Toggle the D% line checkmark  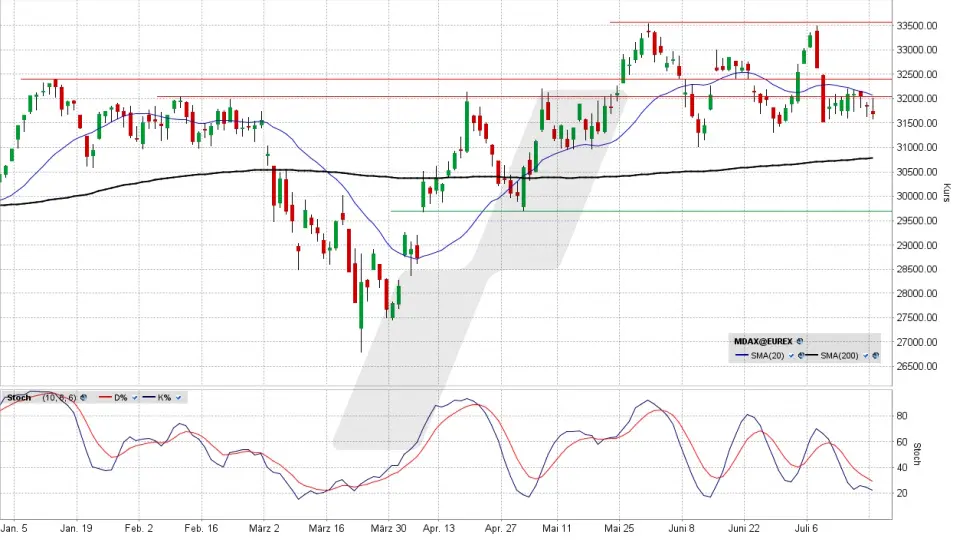[135, 397]
